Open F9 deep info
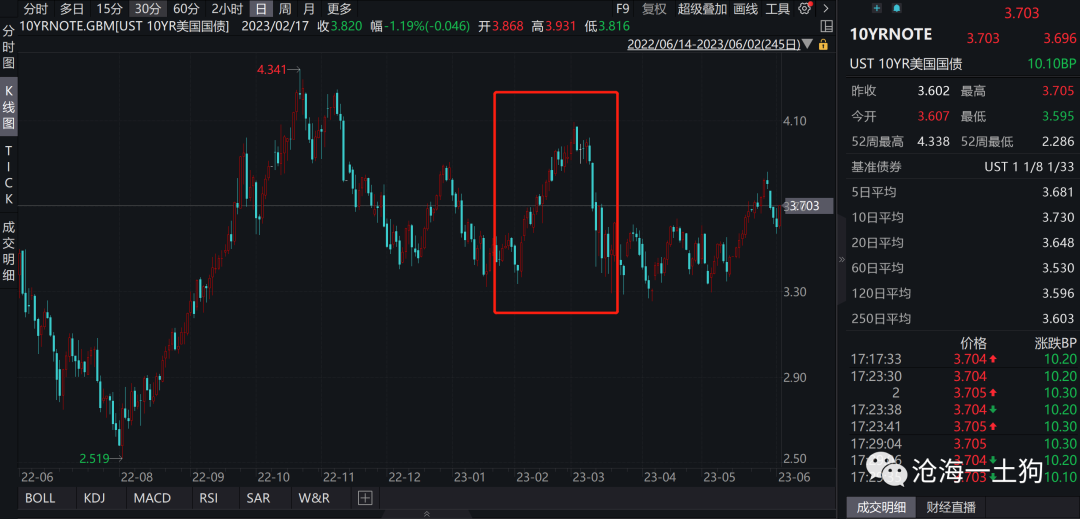Viewport: 1080px width, 519px height. coord(623,9)
